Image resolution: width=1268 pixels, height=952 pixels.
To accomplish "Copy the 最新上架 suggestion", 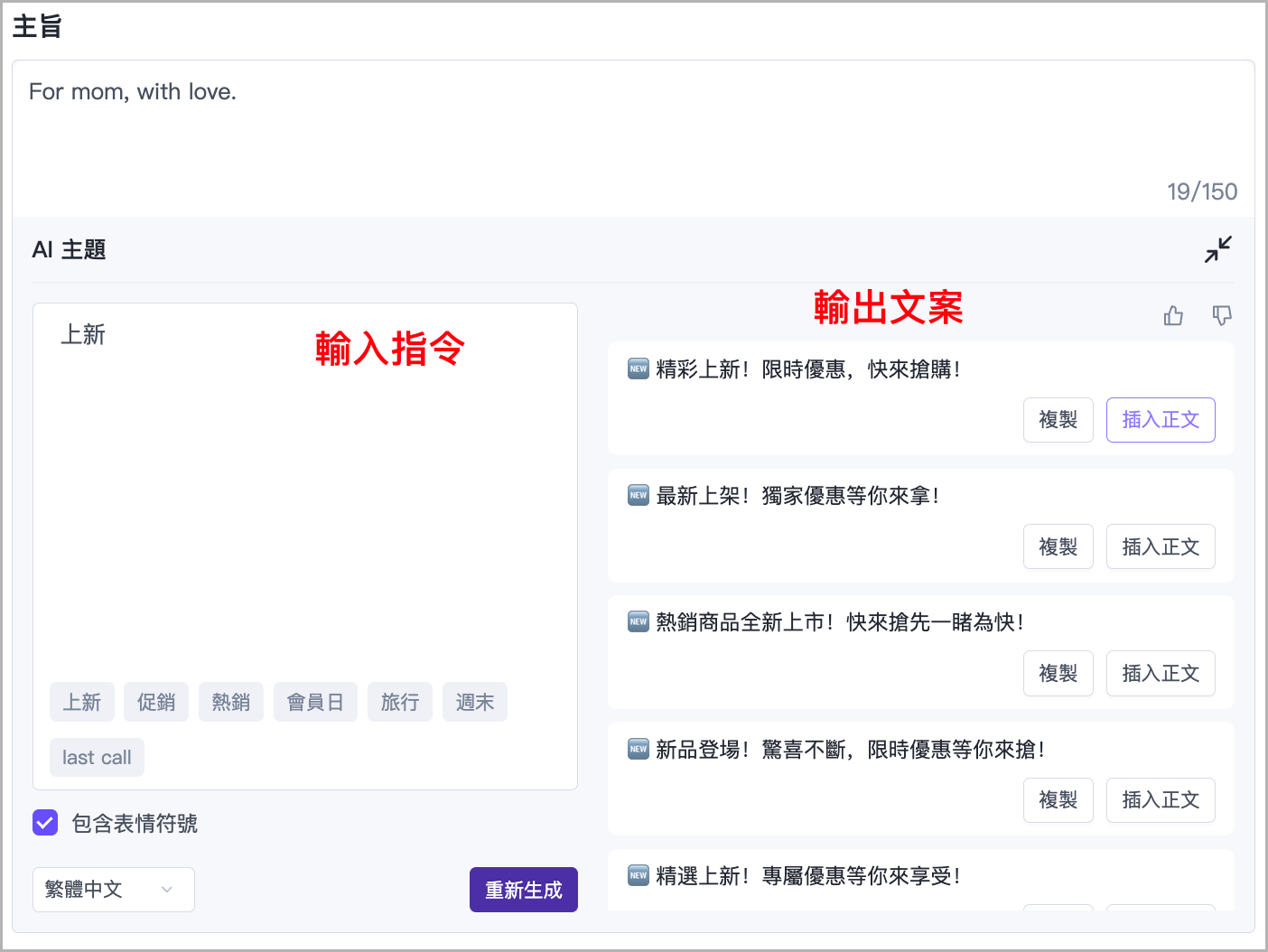I will pyautogui.click(x=1058, y=546).
